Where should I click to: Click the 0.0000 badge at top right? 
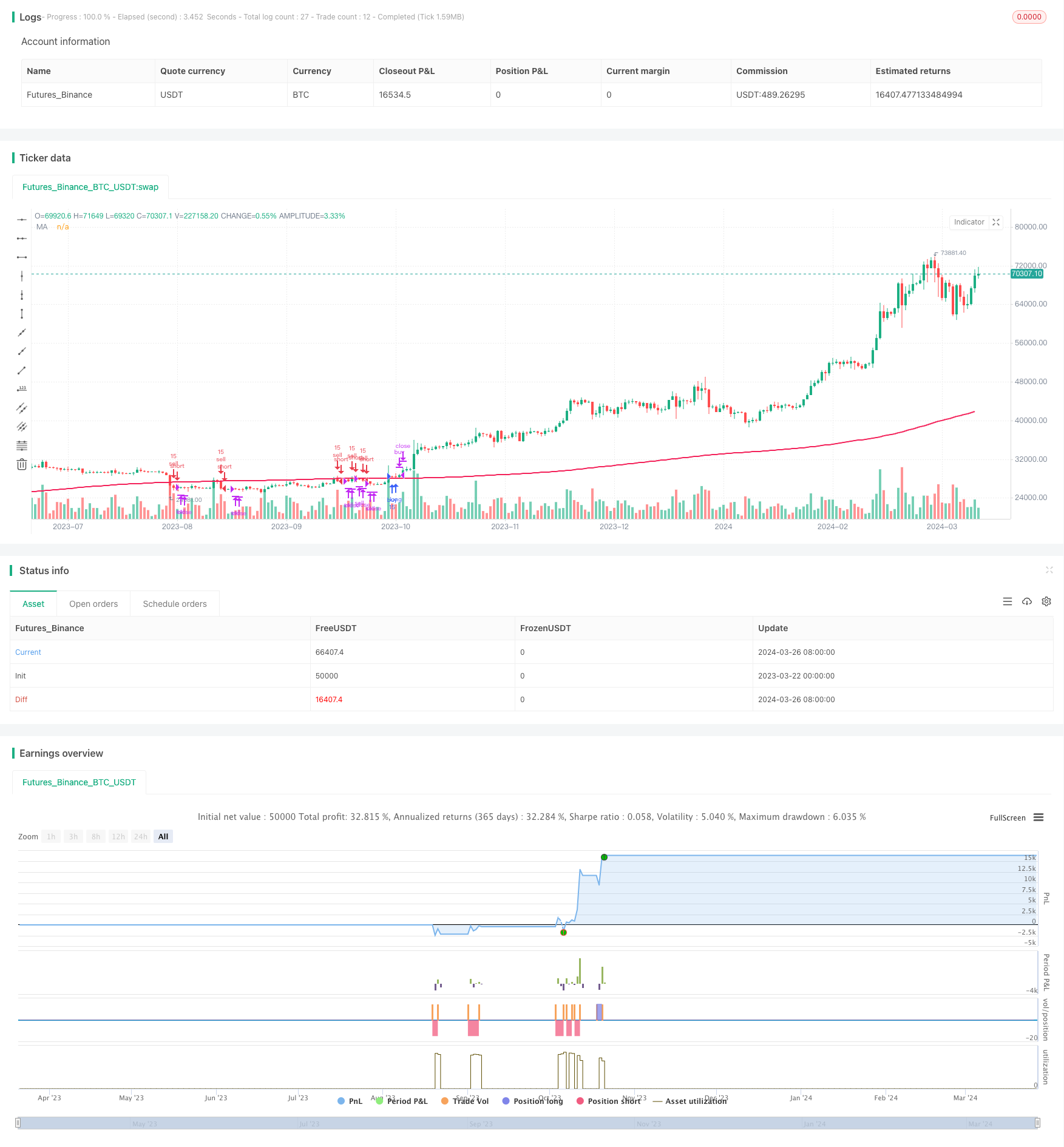[x=1029, y=16]
